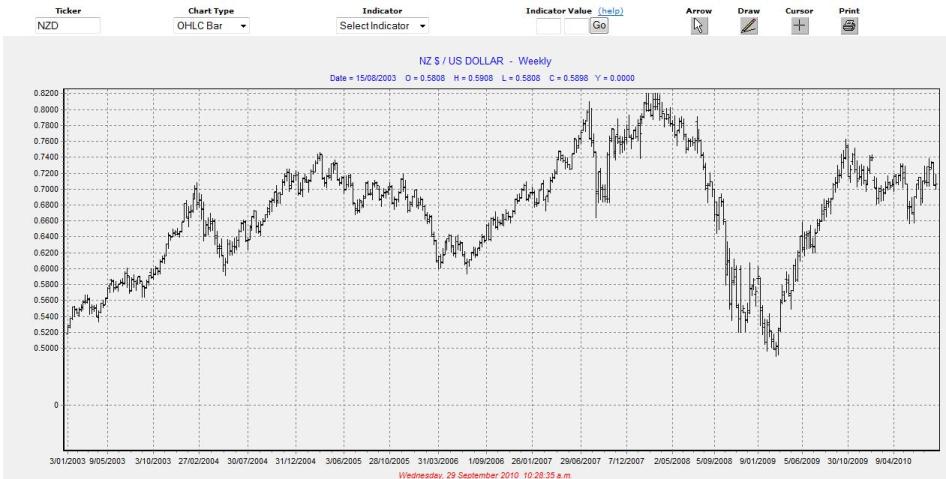Expand the Select Indicator dropdown
946x479 pixels.
click(383, 26)
